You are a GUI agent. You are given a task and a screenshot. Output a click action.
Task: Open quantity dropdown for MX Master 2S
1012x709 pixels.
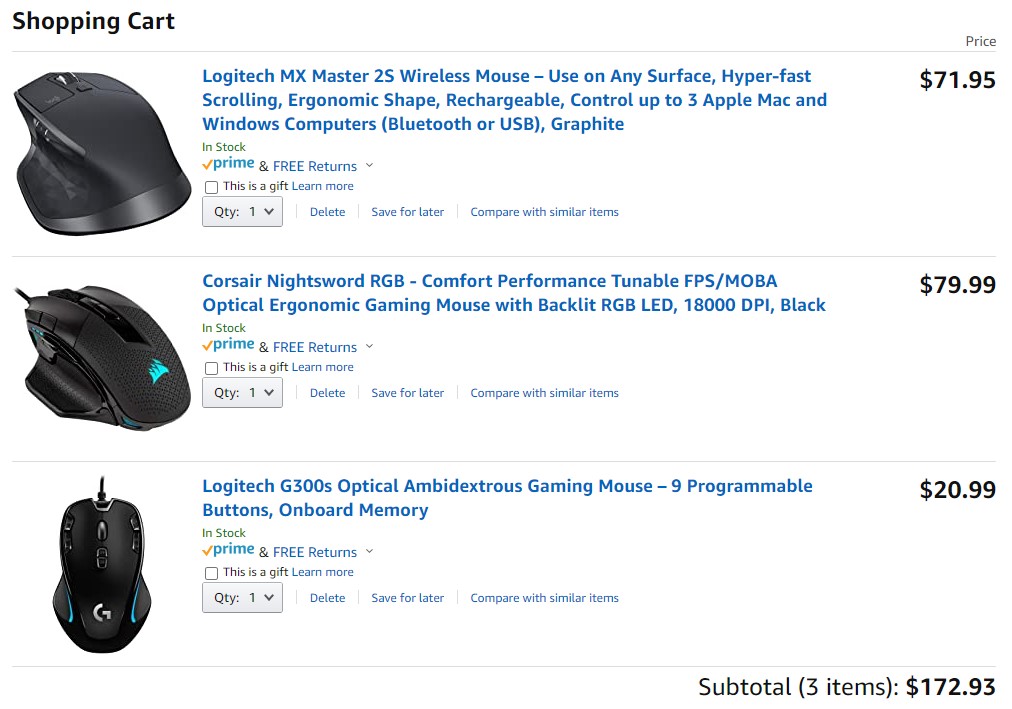242,212
